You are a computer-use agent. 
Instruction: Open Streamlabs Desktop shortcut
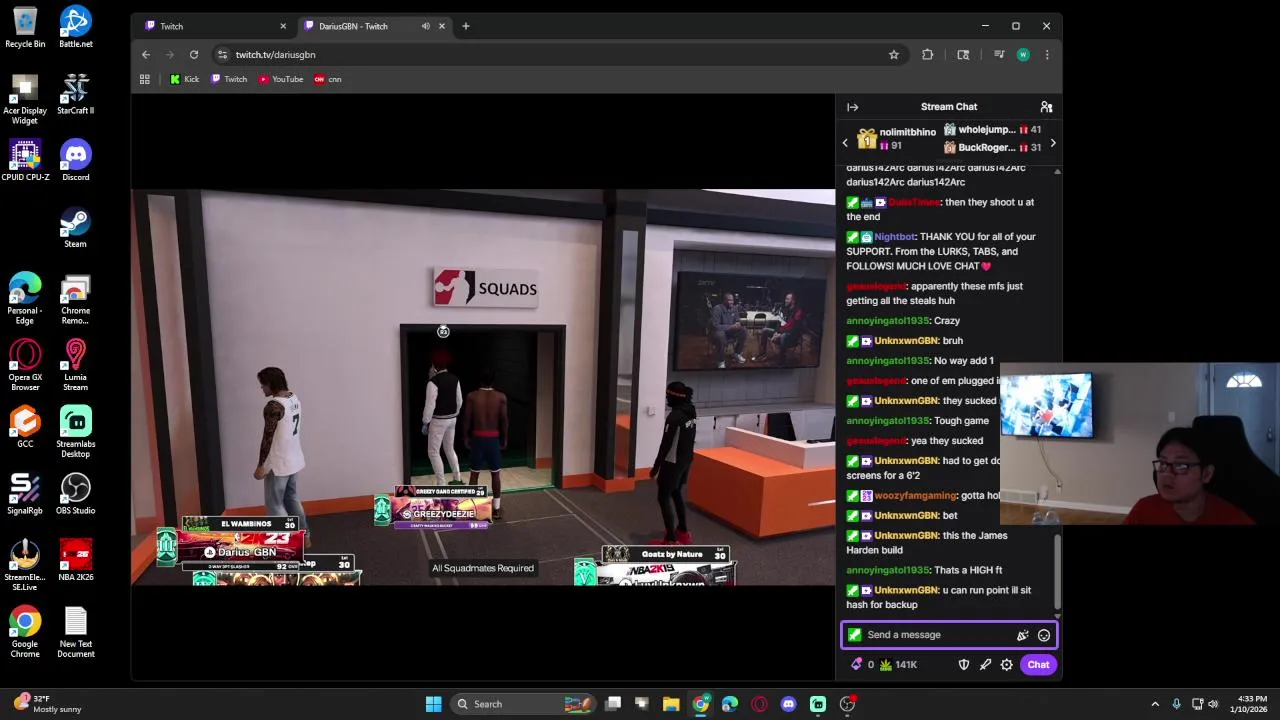pyautogui.click(x=76, y=432)
